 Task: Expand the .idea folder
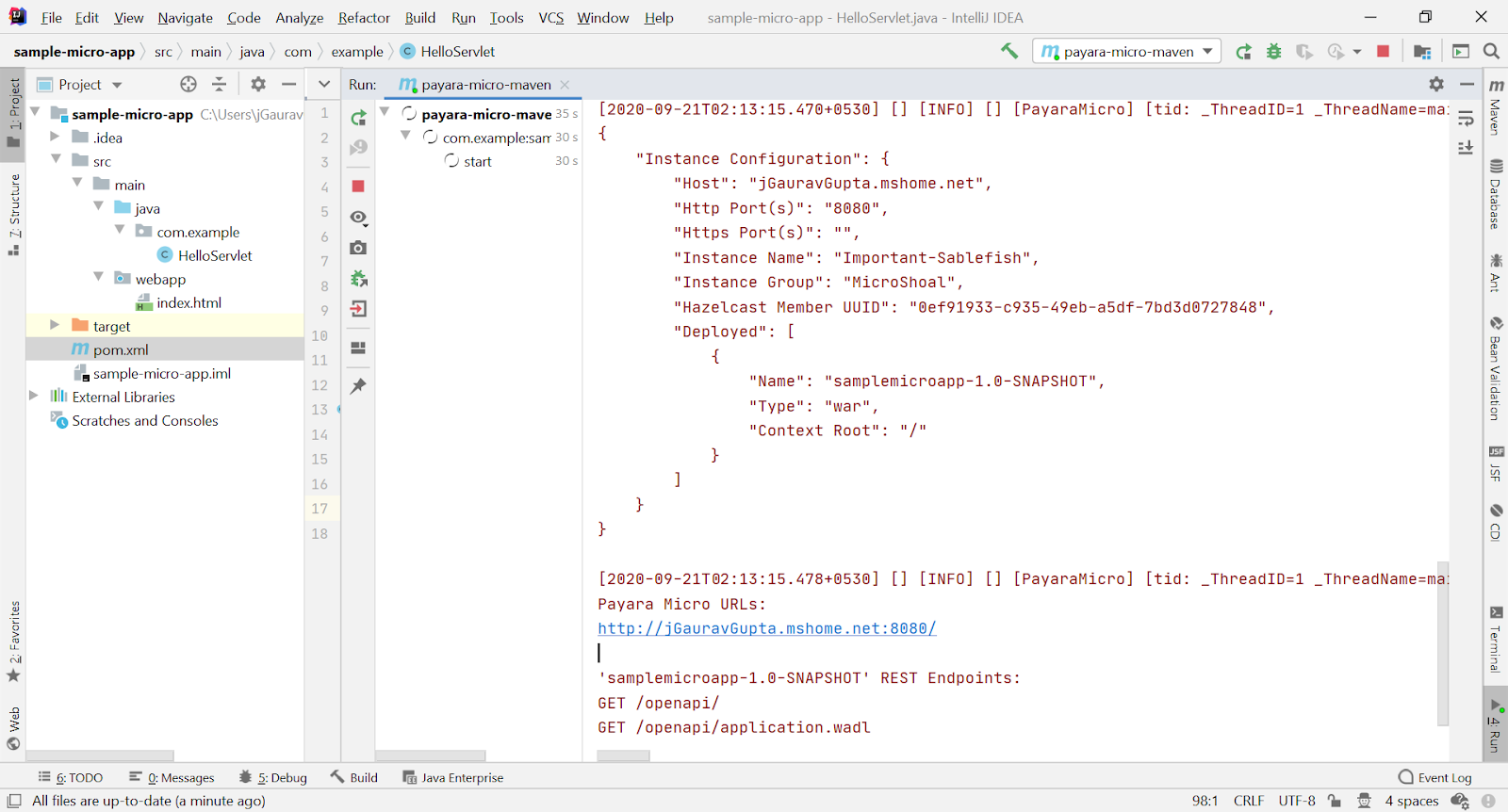tap(55, 138)
